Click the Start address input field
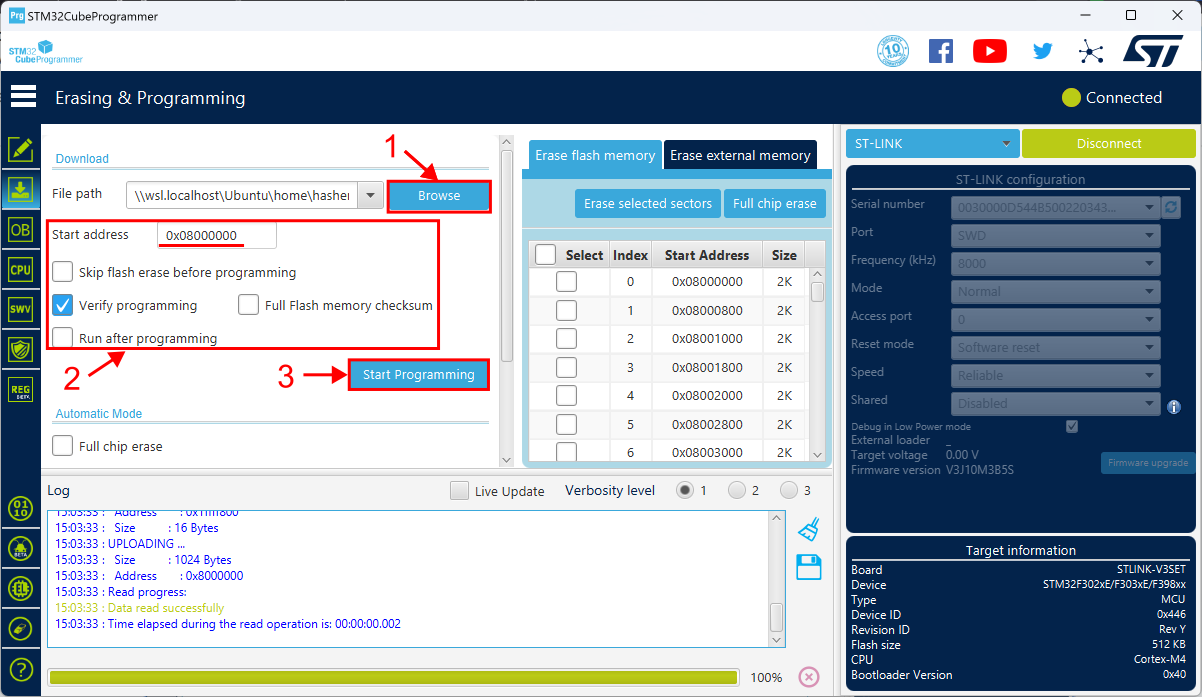 (x=216, y=235)
